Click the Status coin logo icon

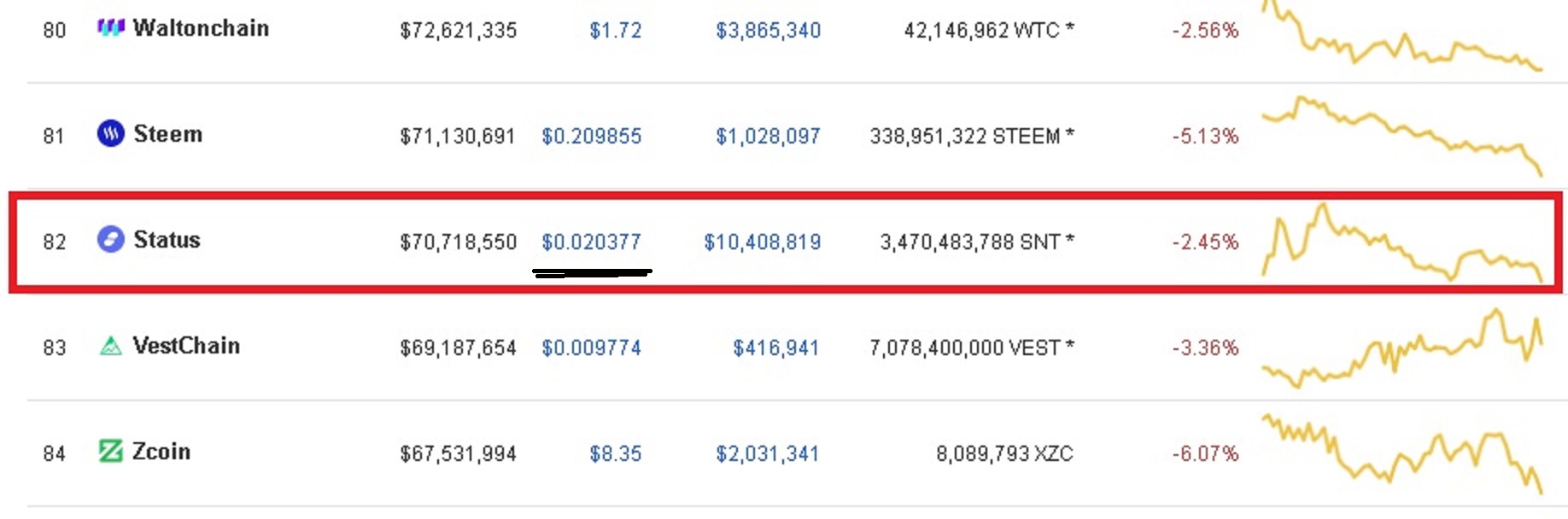111,239
